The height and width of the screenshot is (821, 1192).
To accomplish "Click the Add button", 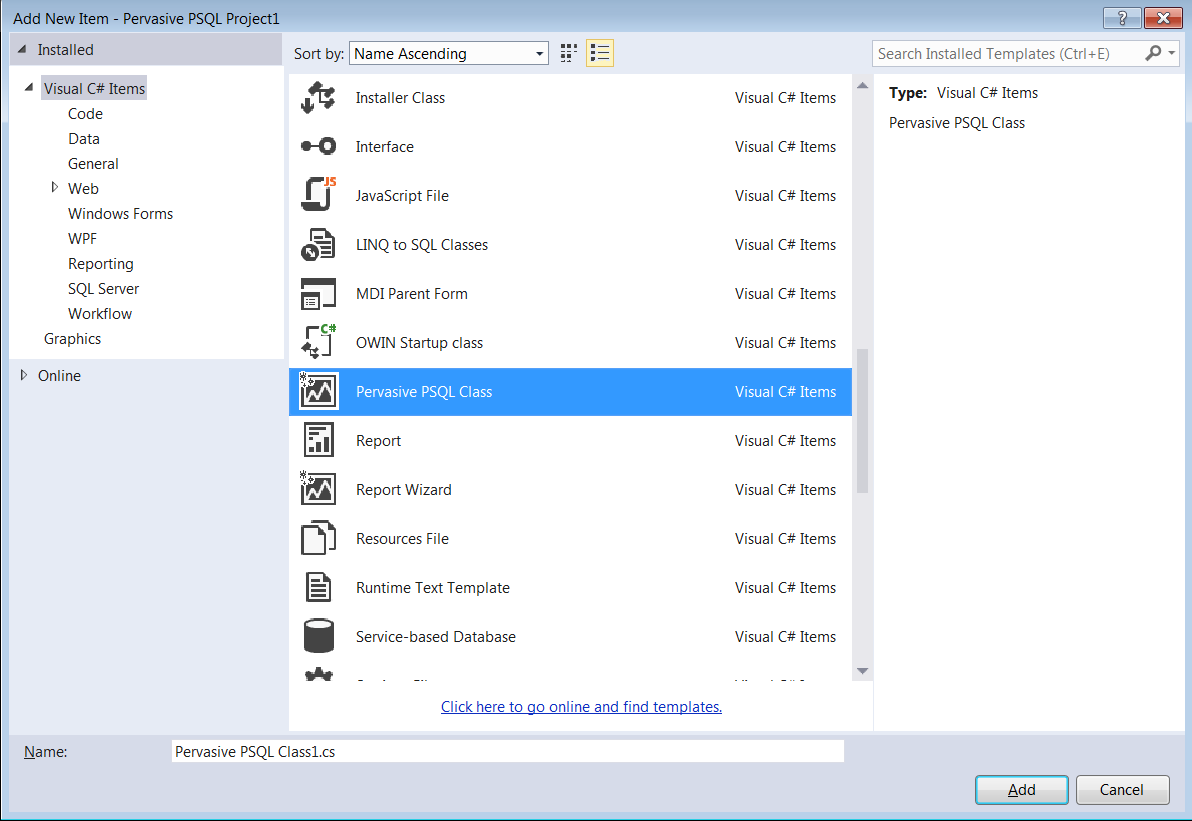I will [1021, 790].
